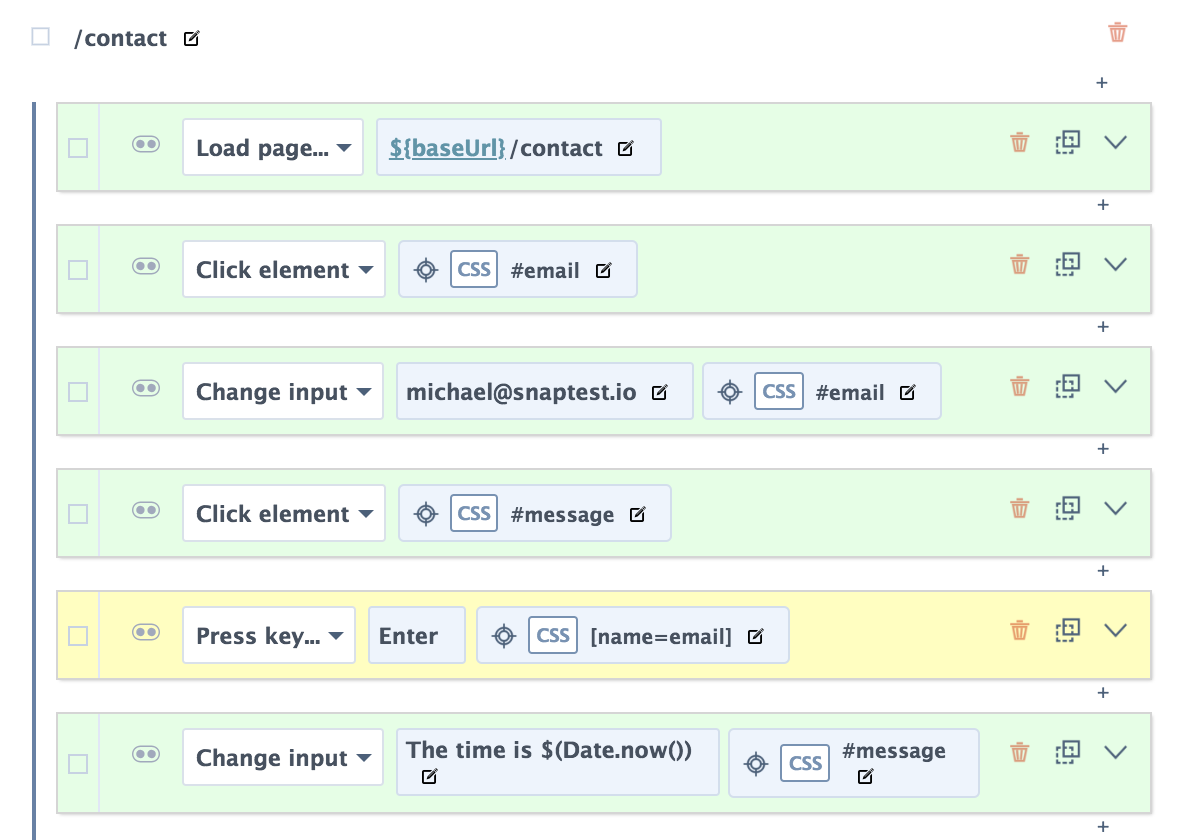This screenshot has height=840, width=1182.
Task: Edit michael@snaptest.io value pencil icon
Action: point(660,392)
